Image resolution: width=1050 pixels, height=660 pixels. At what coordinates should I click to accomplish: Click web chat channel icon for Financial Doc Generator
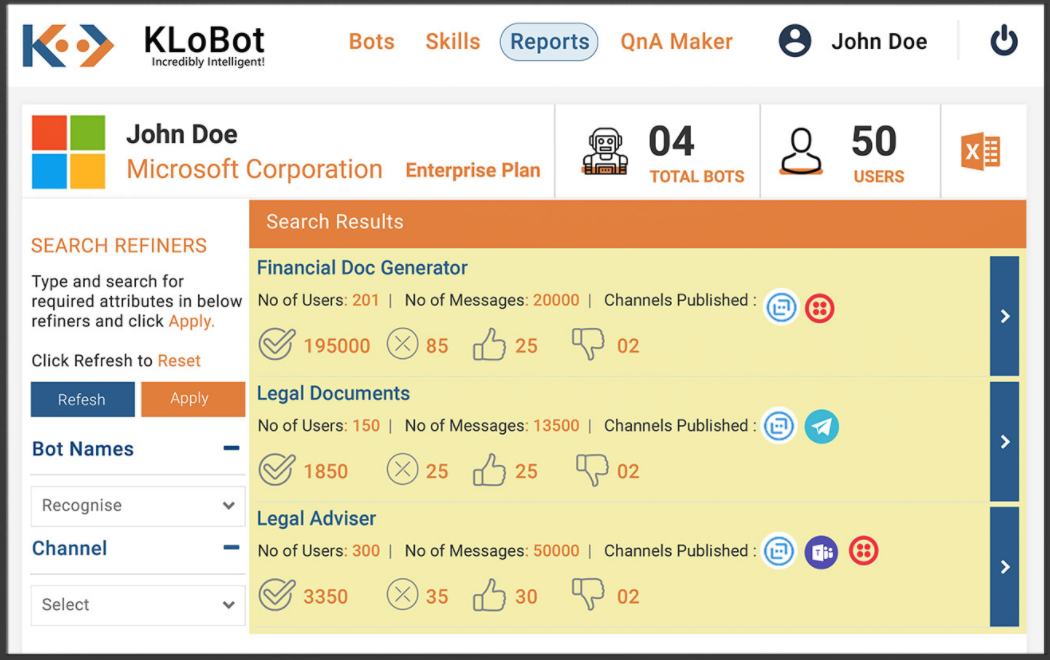point(781,308)
